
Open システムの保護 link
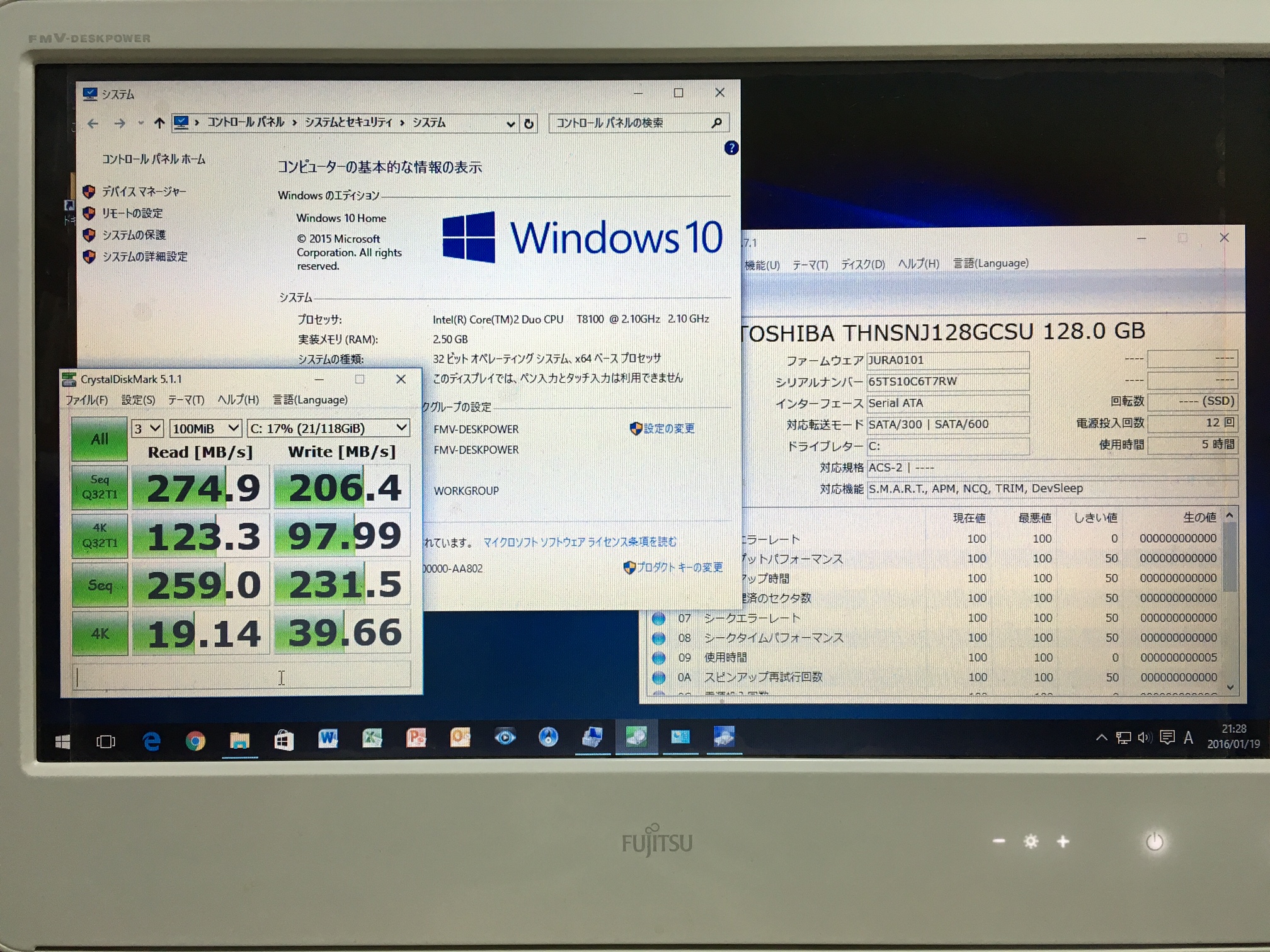[x=134, y=235]
